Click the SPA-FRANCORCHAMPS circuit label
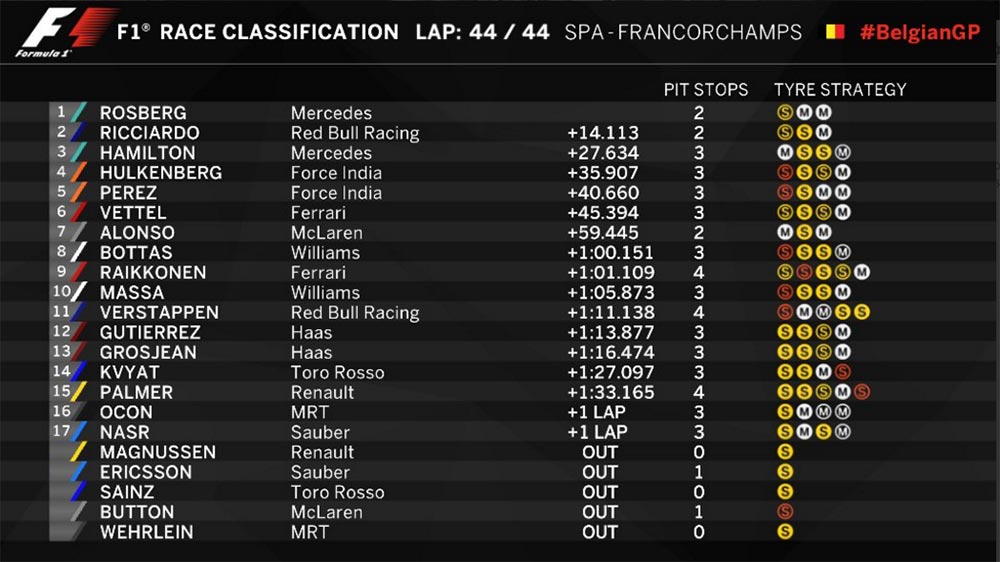The height and width of the screenshot is (562, 1000). tap(683, 33)
